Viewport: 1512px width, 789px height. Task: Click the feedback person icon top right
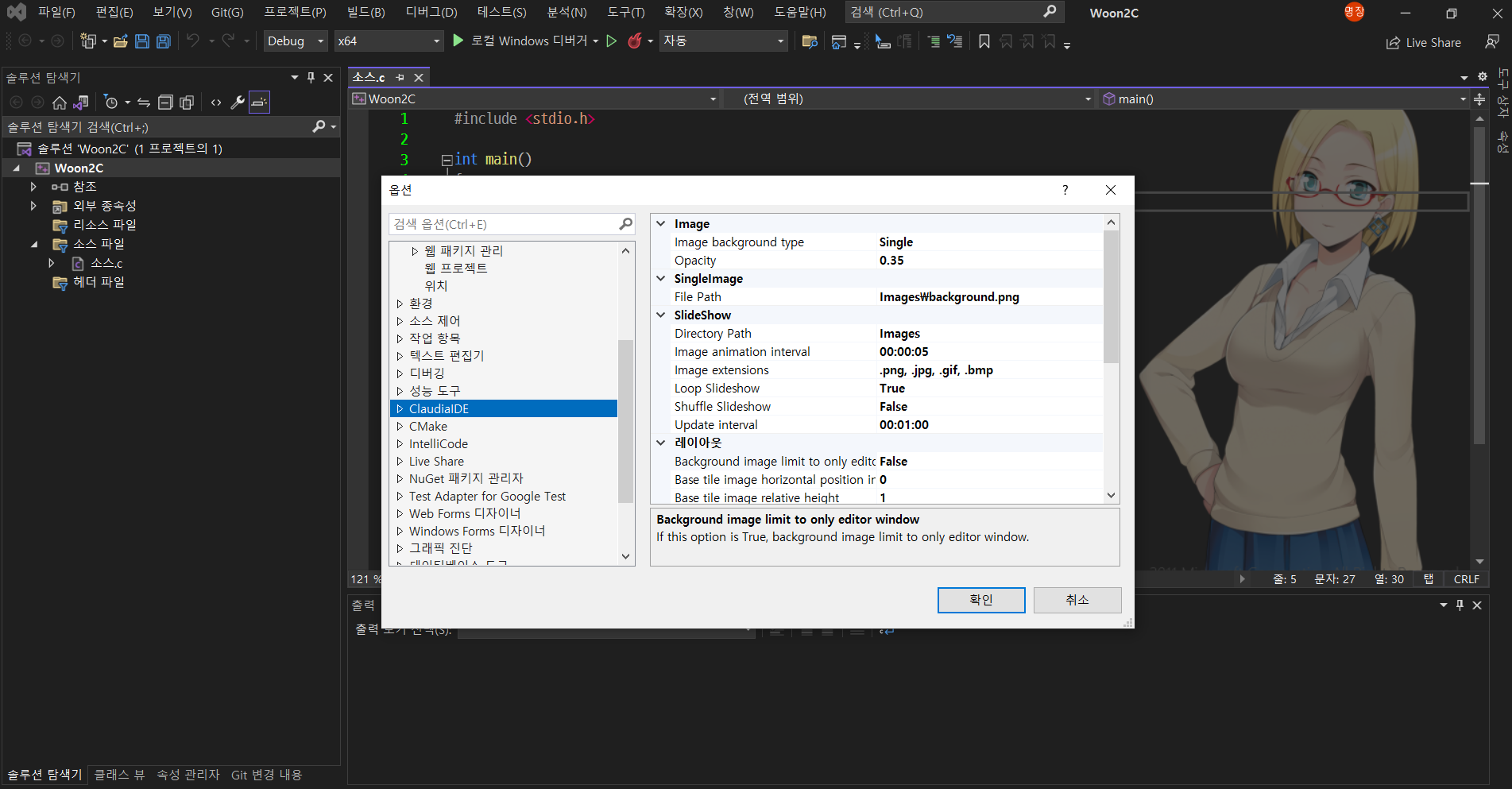click(x=1492, y=41)
